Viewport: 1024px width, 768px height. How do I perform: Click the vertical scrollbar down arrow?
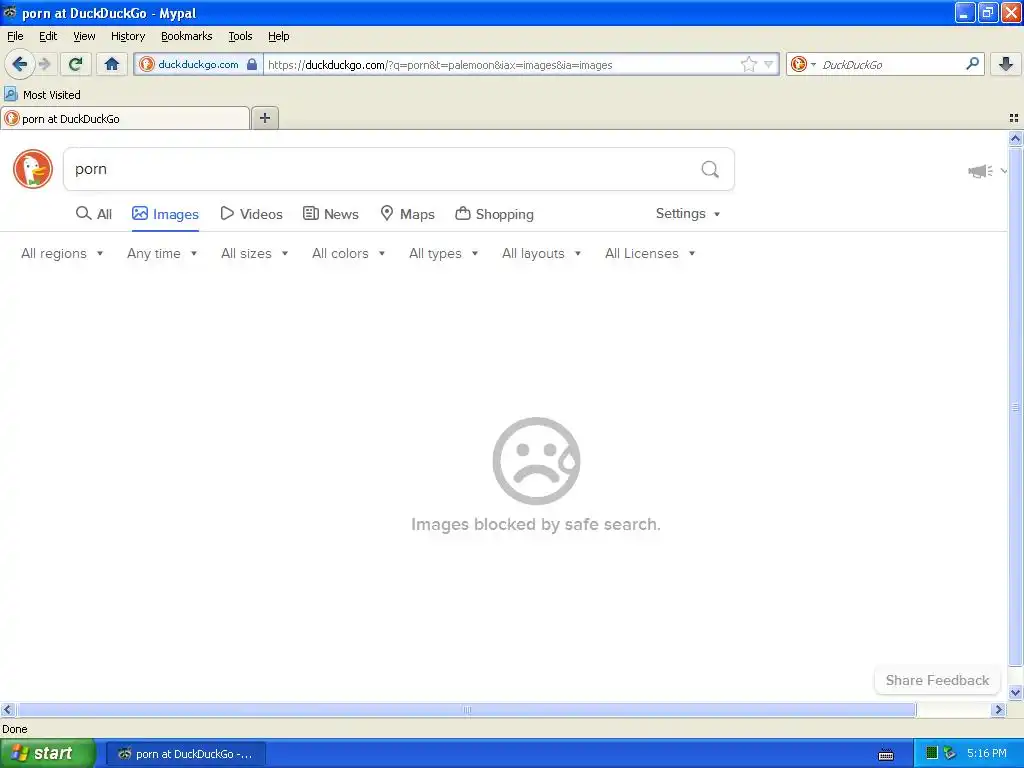(1015, 693)
